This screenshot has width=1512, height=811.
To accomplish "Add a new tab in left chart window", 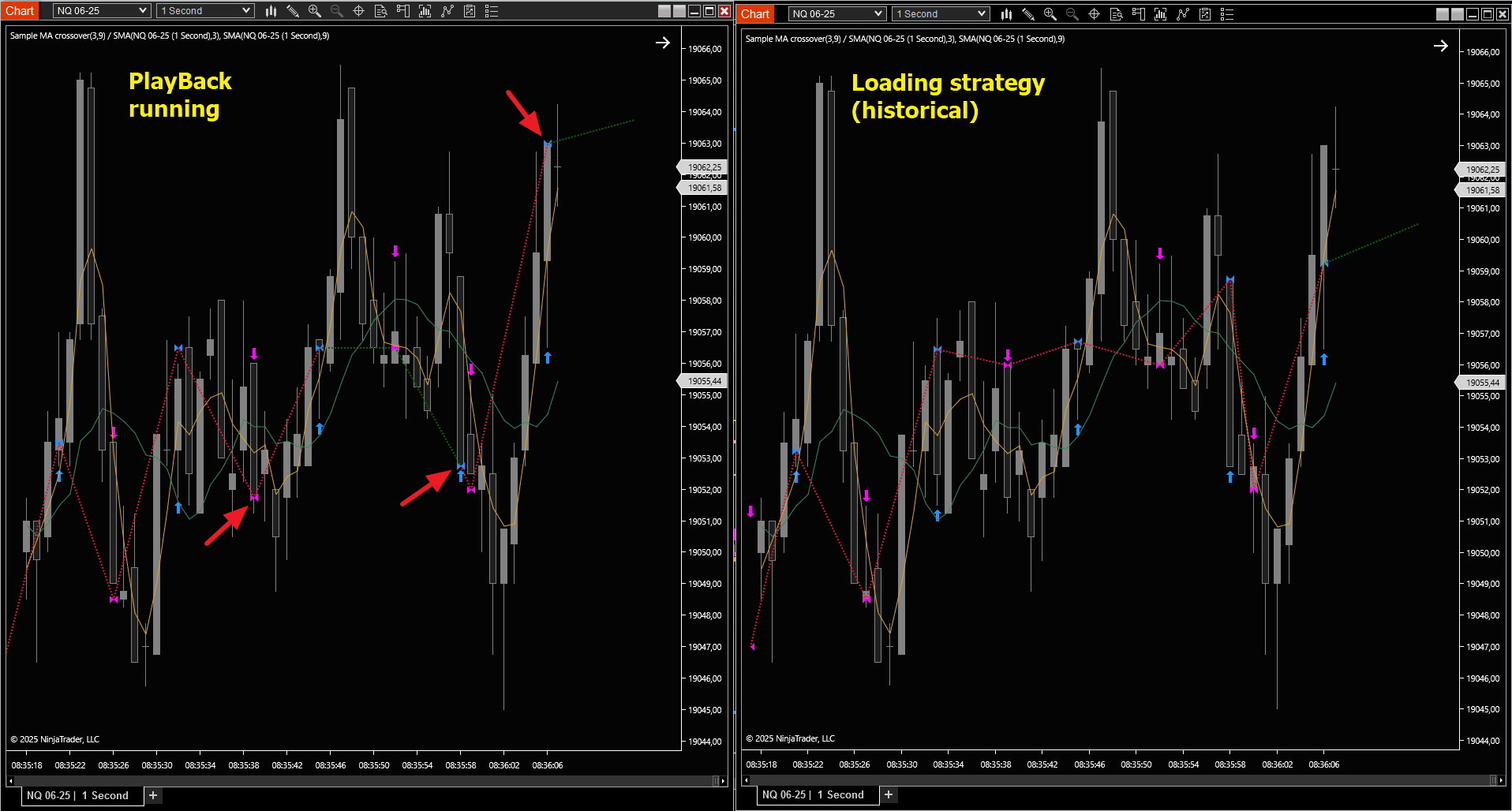I will pos(153,795).
